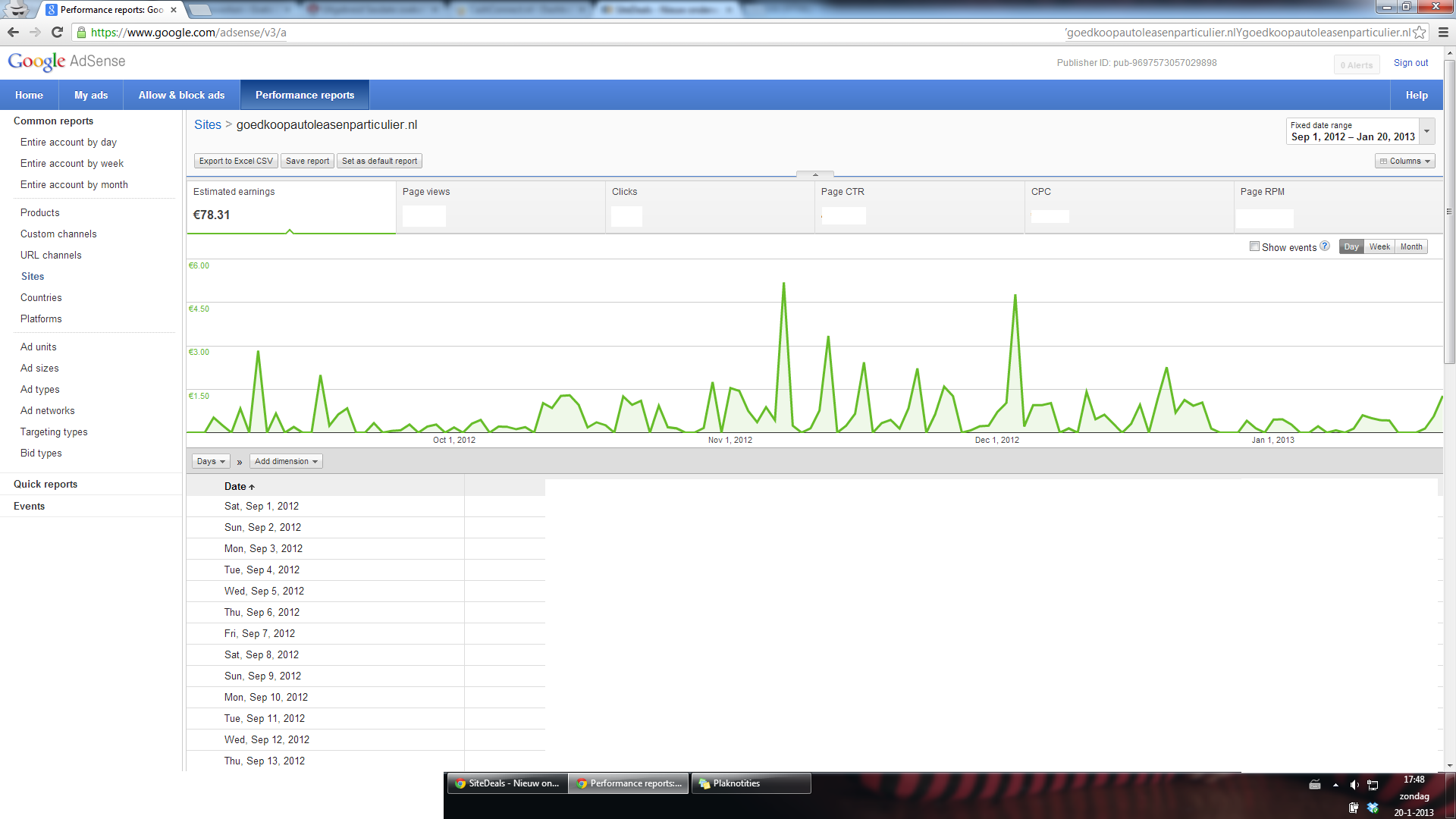Select the Page RPM metric tab

(1338, 206)
